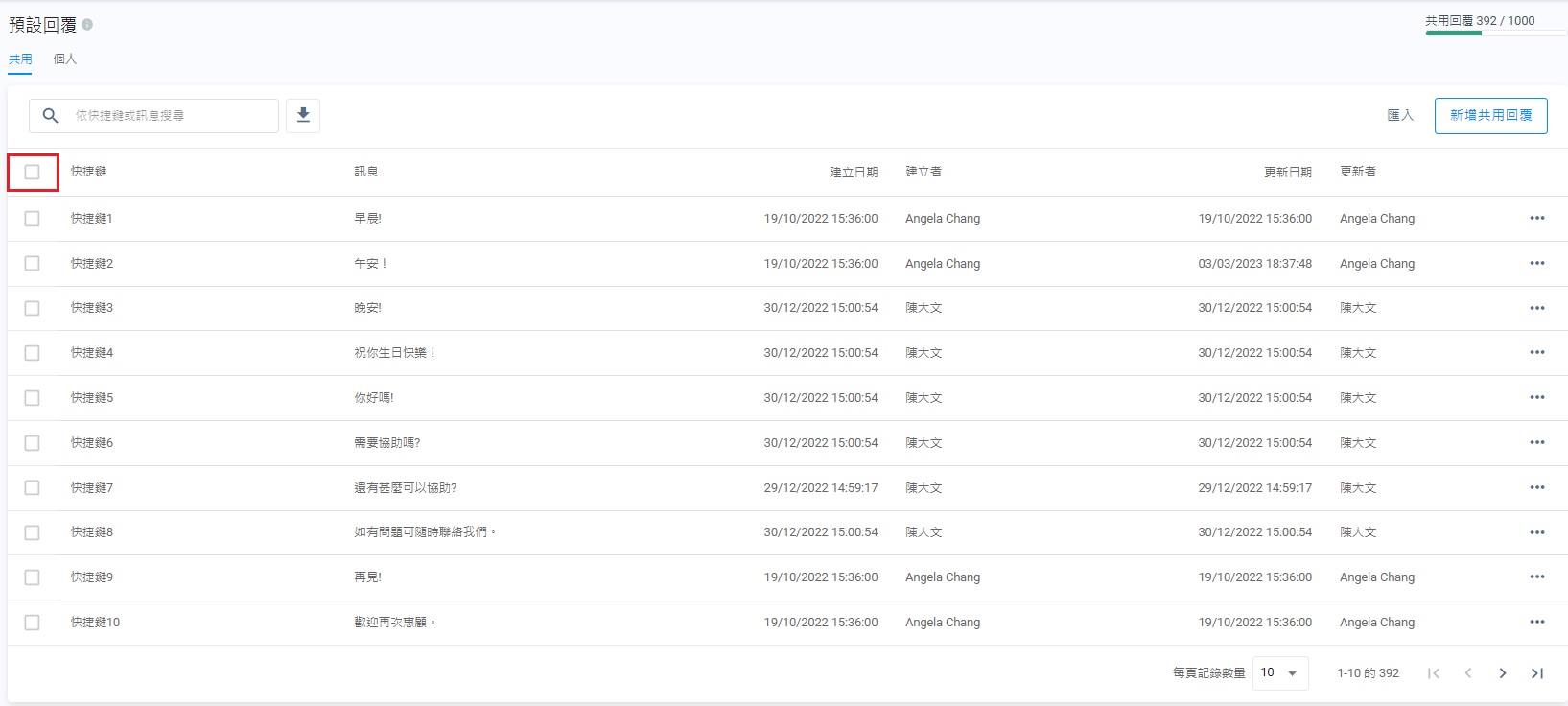The image size is (1568, 706).
Task: Select the checkbox for 快捷鍵7 row
Action: 33,487
